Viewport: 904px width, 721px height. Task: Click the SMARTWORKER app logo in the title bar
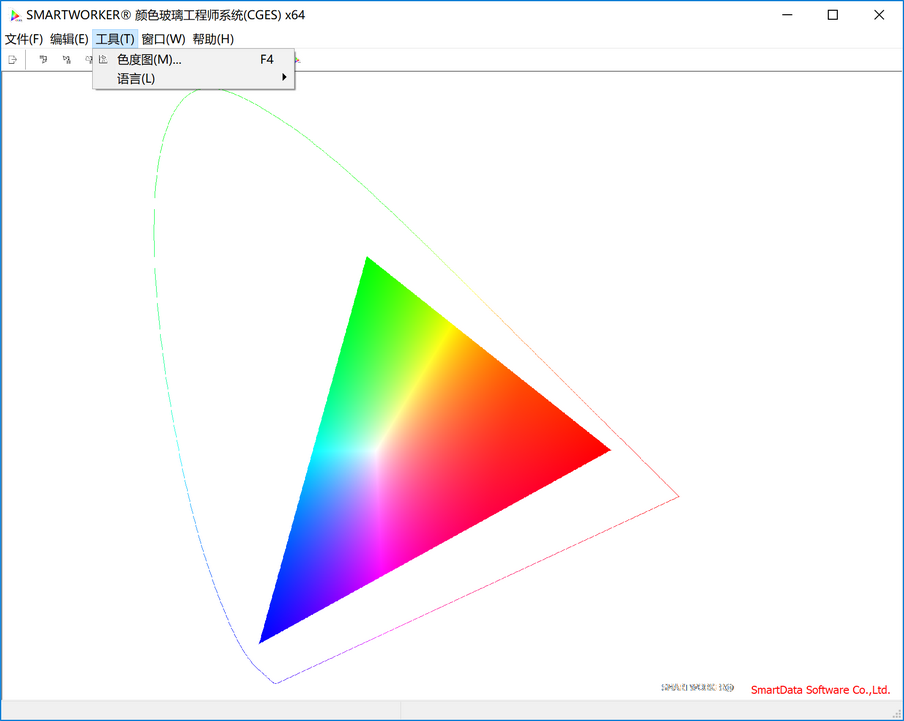click(14, 15)
